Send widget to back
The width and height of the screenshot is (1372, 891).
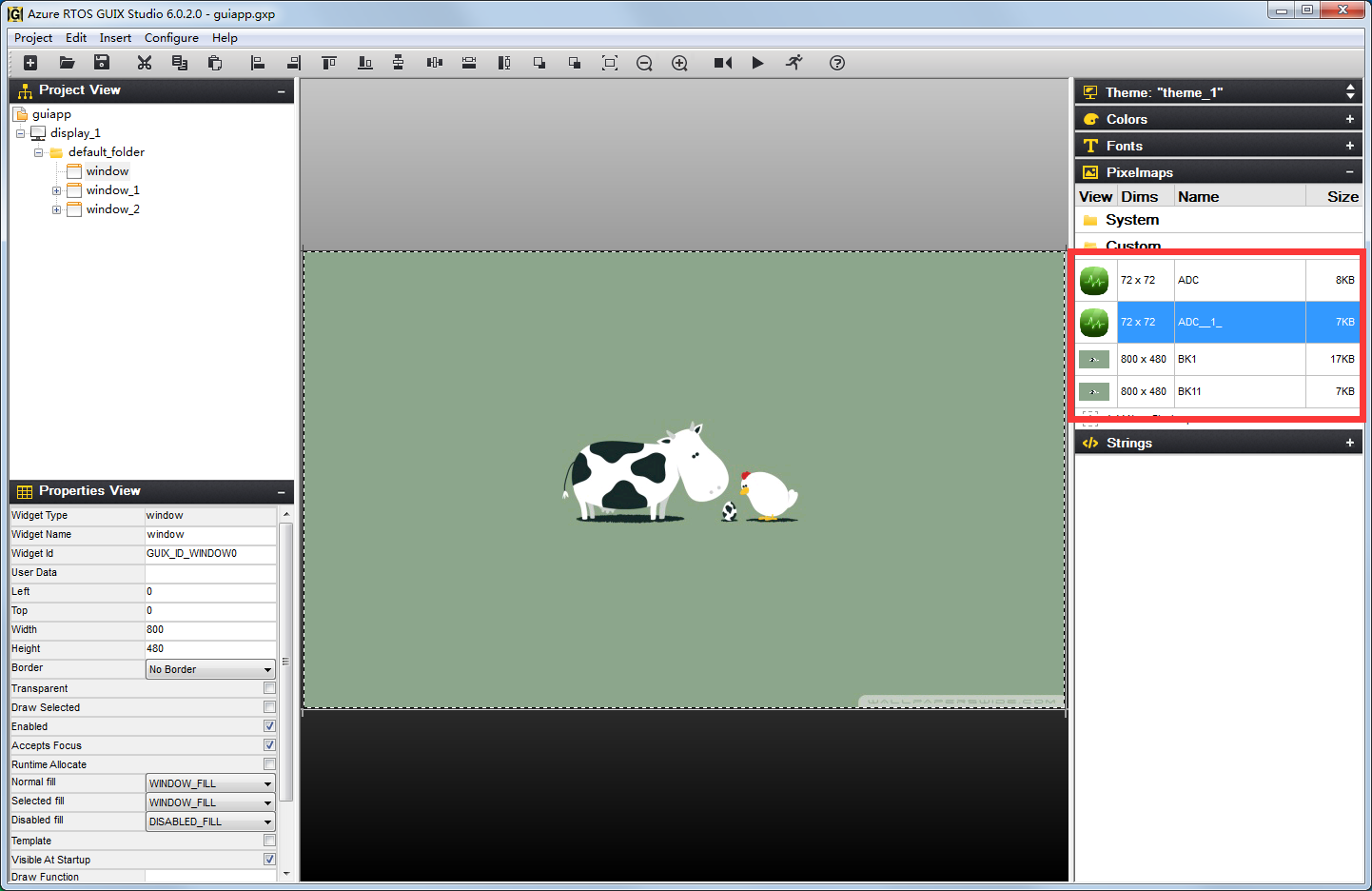coord(575,63)
